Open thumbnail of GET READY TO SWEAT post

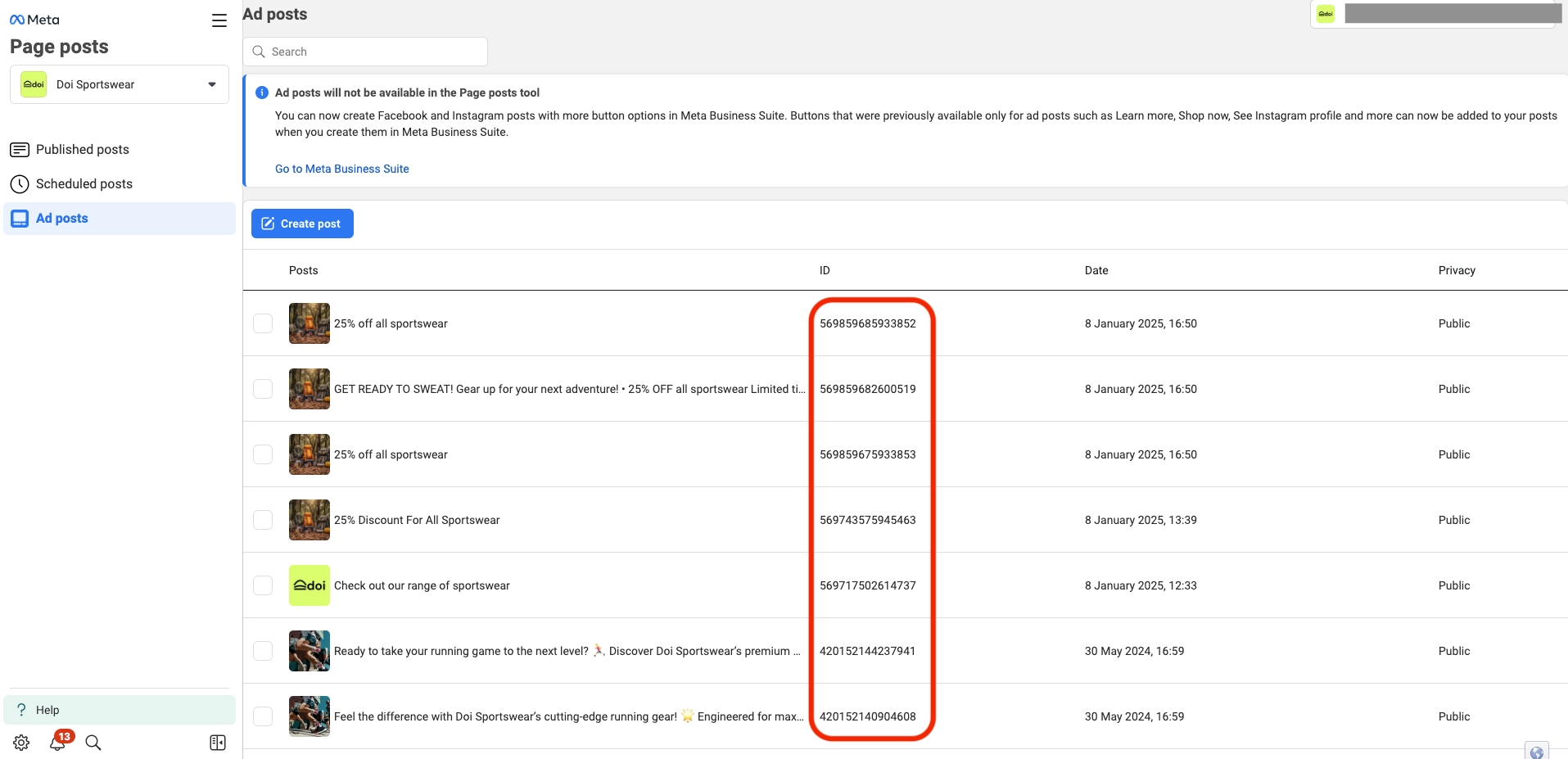pos(310,389)
